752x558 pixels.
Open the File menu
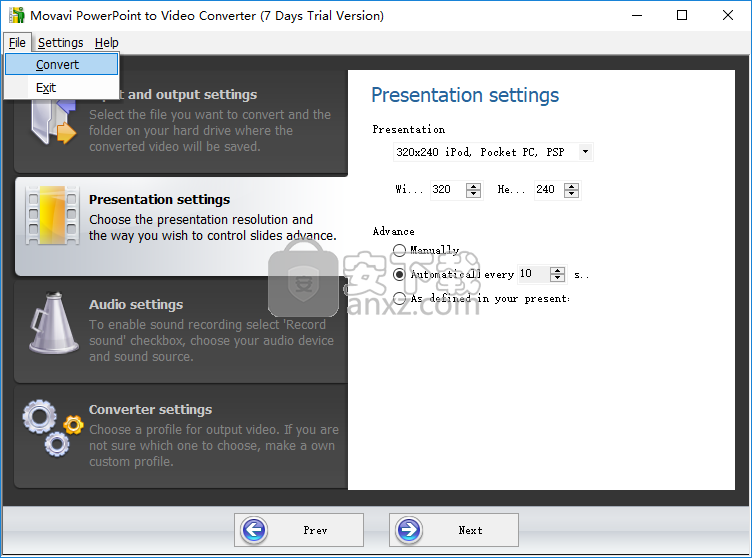click(x=17, y=43)
